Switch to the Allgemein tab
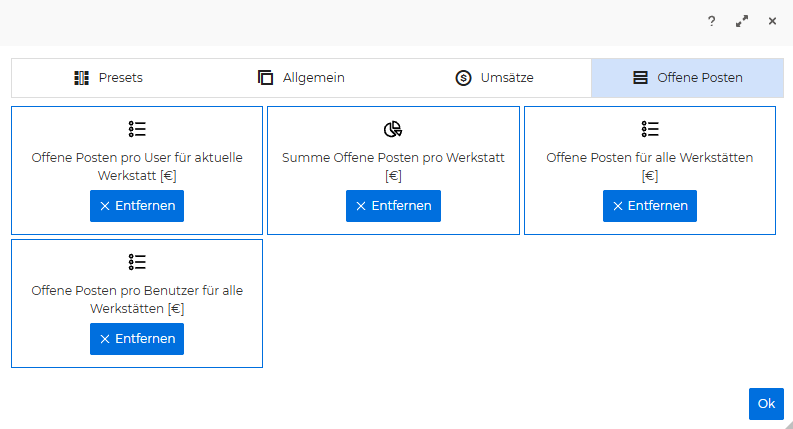 (x=301, y=78)
